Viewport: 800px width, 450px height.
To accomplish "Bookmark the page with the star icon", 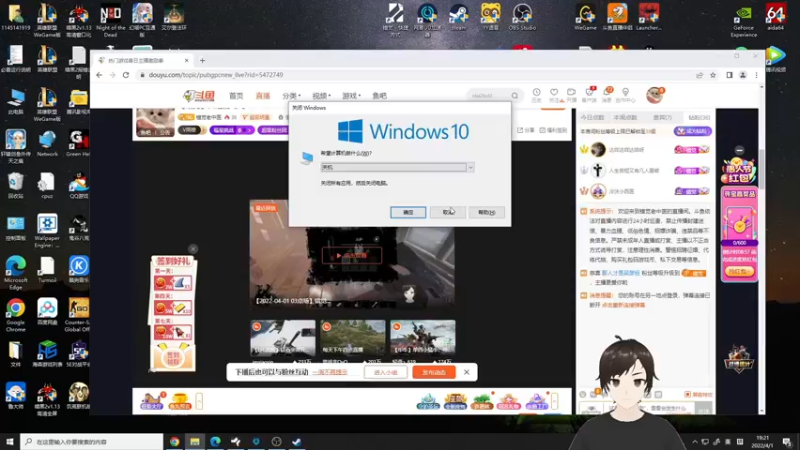I will tap(713, 75).
